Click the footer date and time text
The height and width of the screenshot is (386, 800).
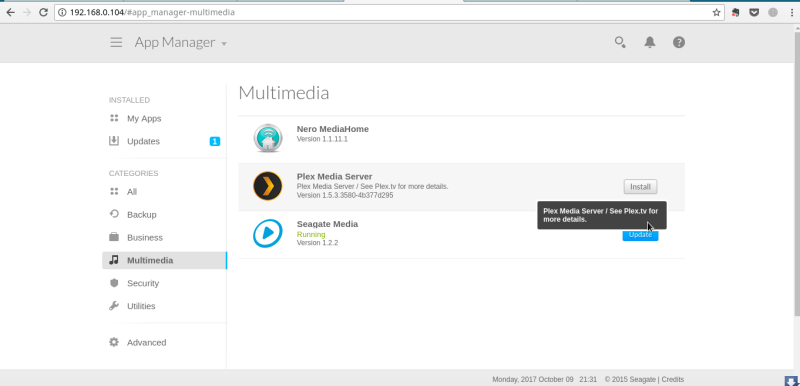544,379
